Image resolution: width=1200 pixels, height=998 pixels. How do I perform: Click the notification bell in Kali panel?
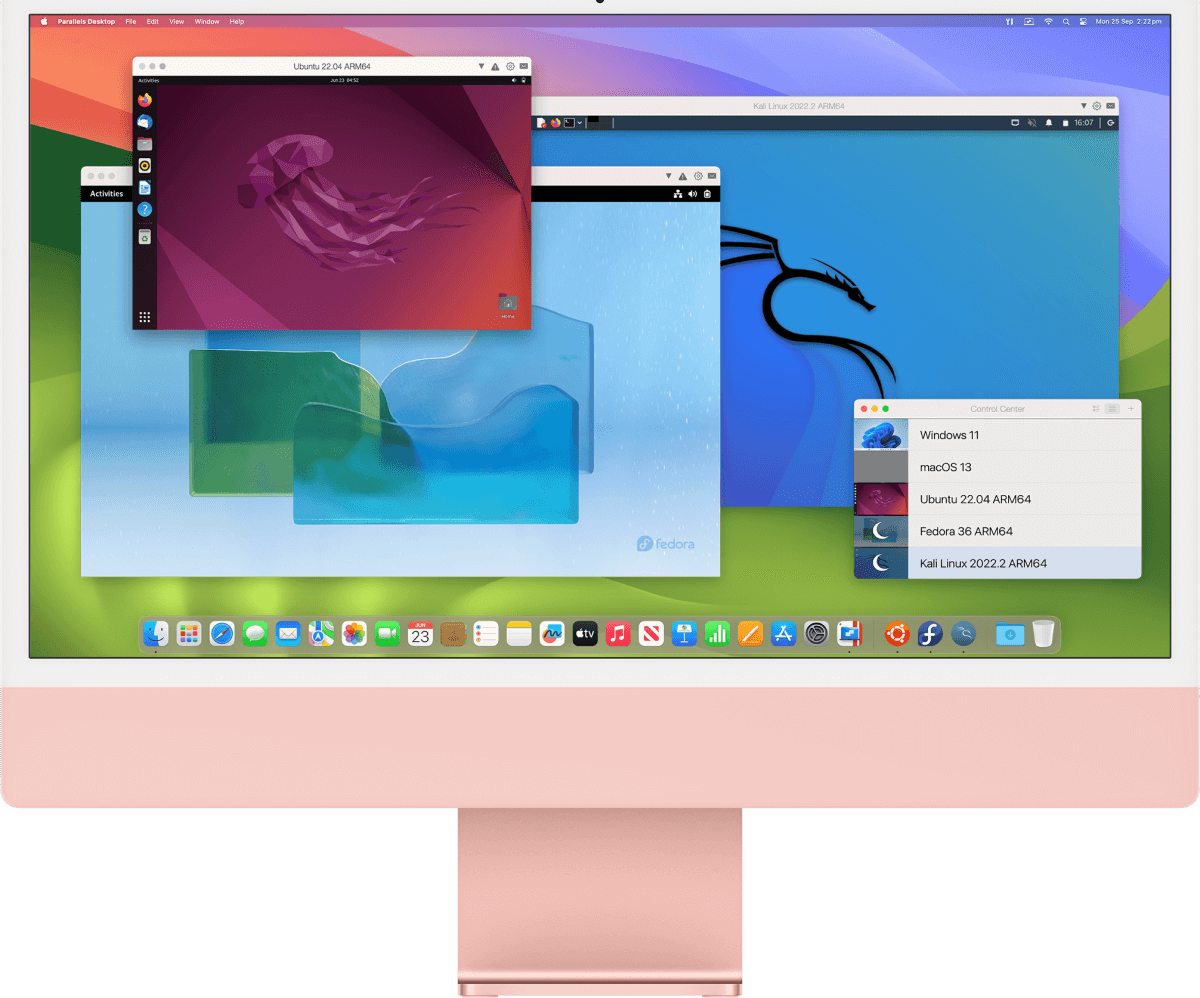[1048, 123]
